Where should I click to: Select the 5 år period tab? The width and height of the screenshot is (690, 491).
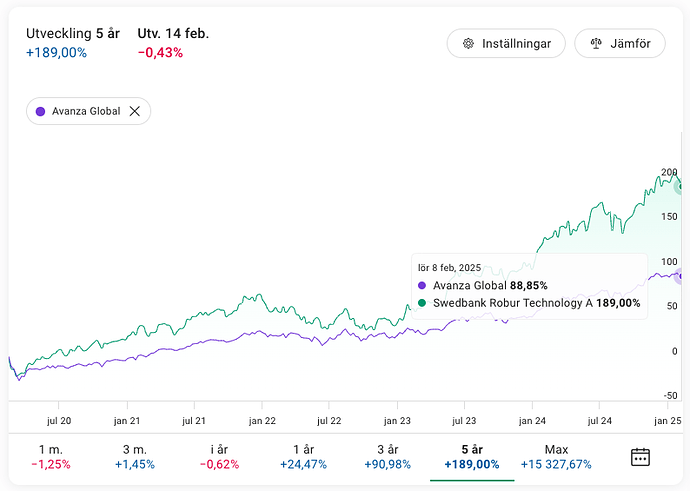click(472, 457)
